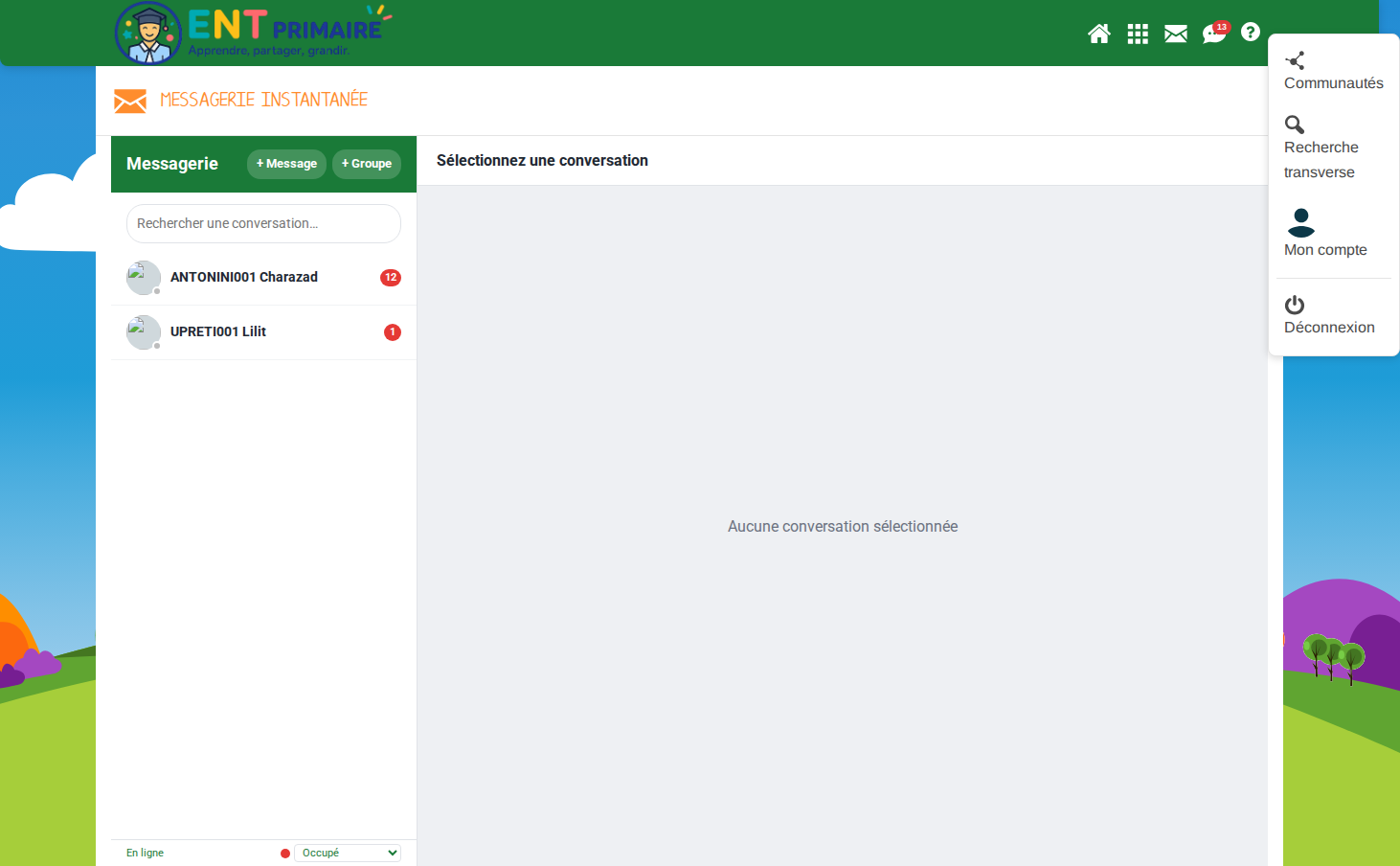The image size is (1400, 866).
Task: Click the Messagerie Instantanée page heading
Action: point(263,100)
